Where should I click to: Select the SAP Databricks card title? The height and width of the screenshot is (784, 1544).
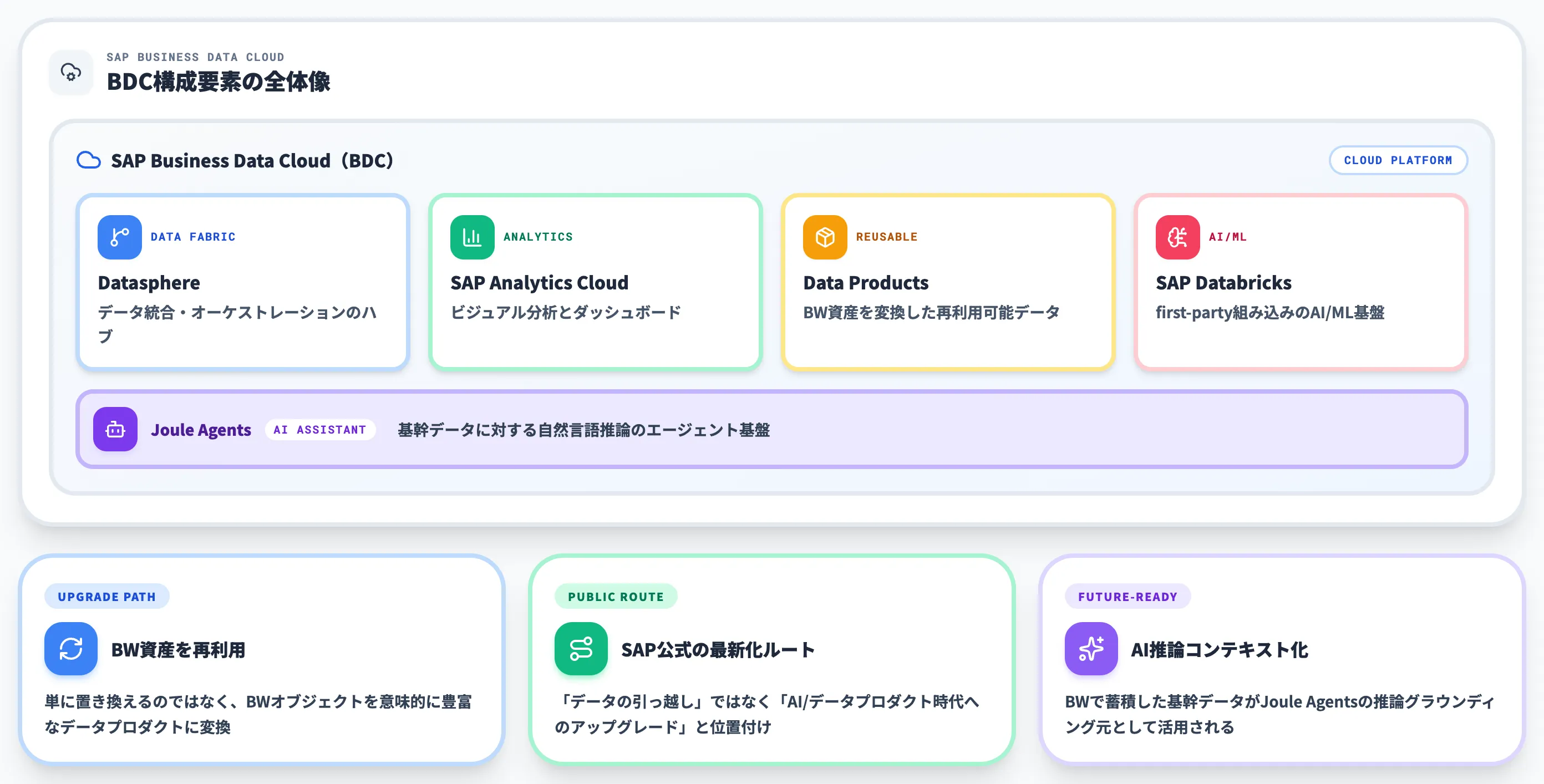pos(1223,282)
